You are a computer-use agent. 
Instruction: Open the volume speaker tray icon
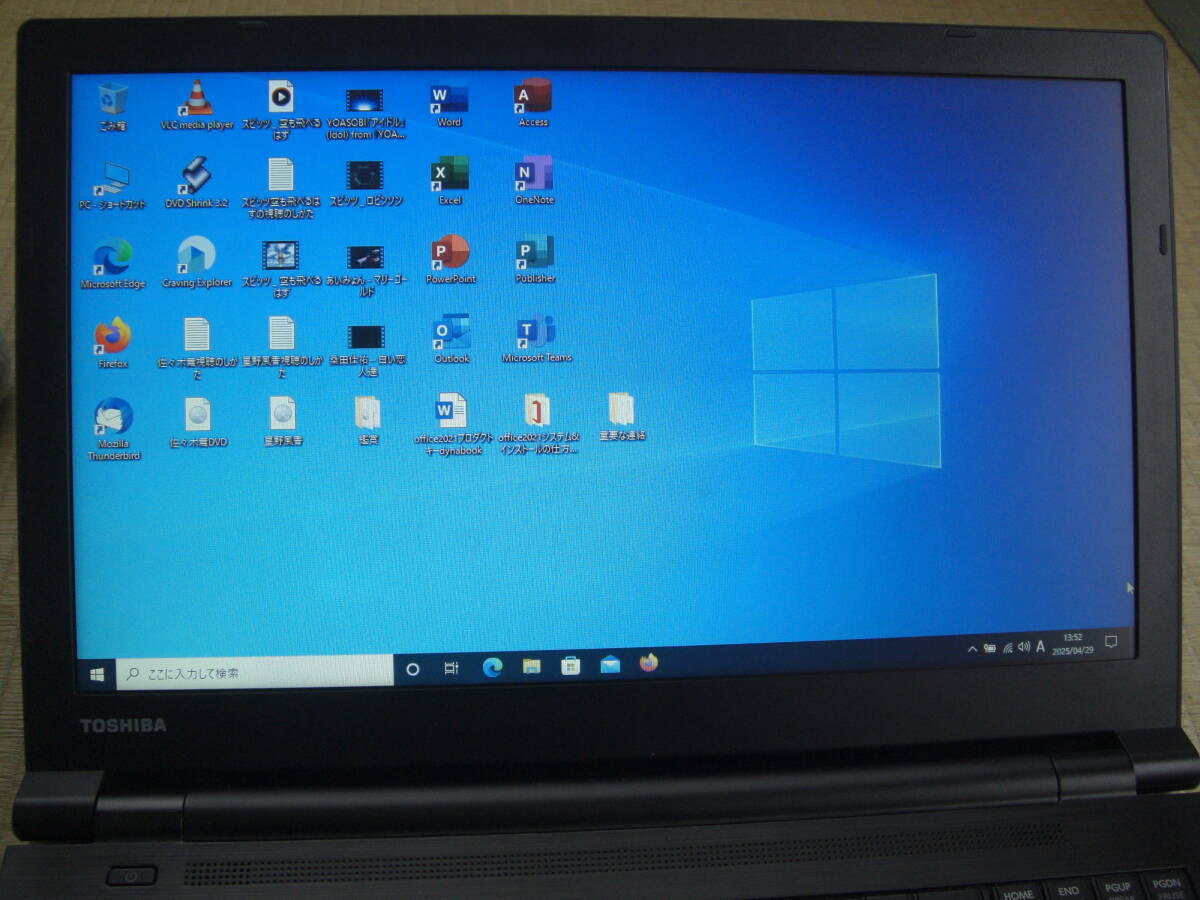[1023, 647]
